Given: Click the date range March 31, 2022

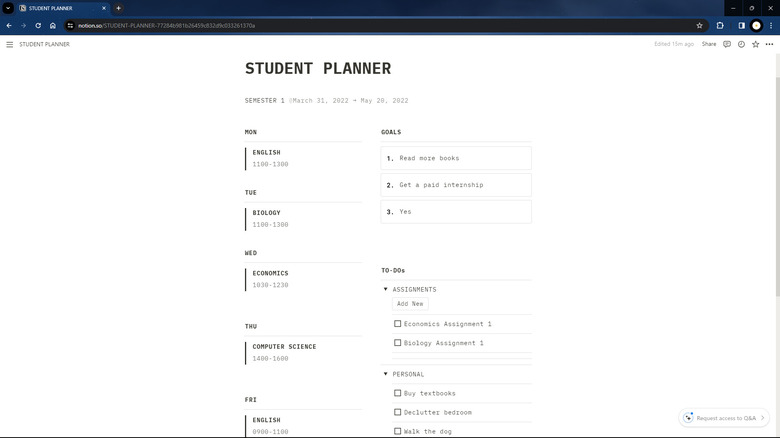Looking at the screenshot, I should click(x=350, y=101).
